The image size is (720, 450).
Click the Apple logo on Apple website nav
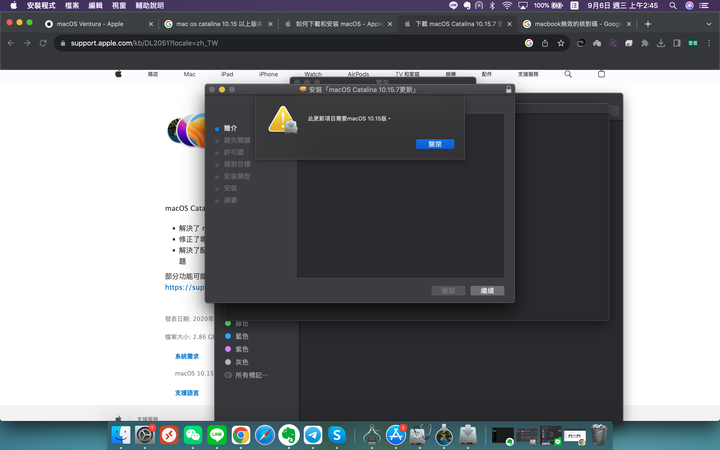[118, 74]
